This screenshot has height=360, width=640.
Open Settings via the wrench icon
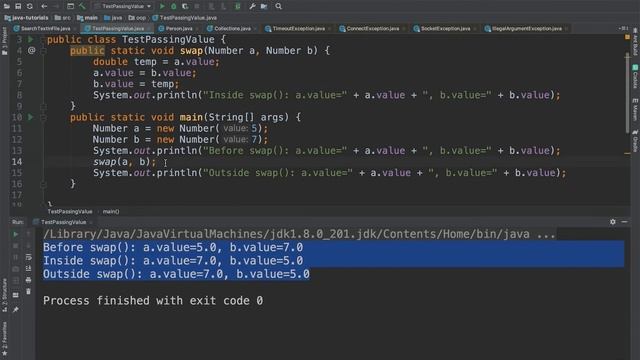(x=252, y=6)
